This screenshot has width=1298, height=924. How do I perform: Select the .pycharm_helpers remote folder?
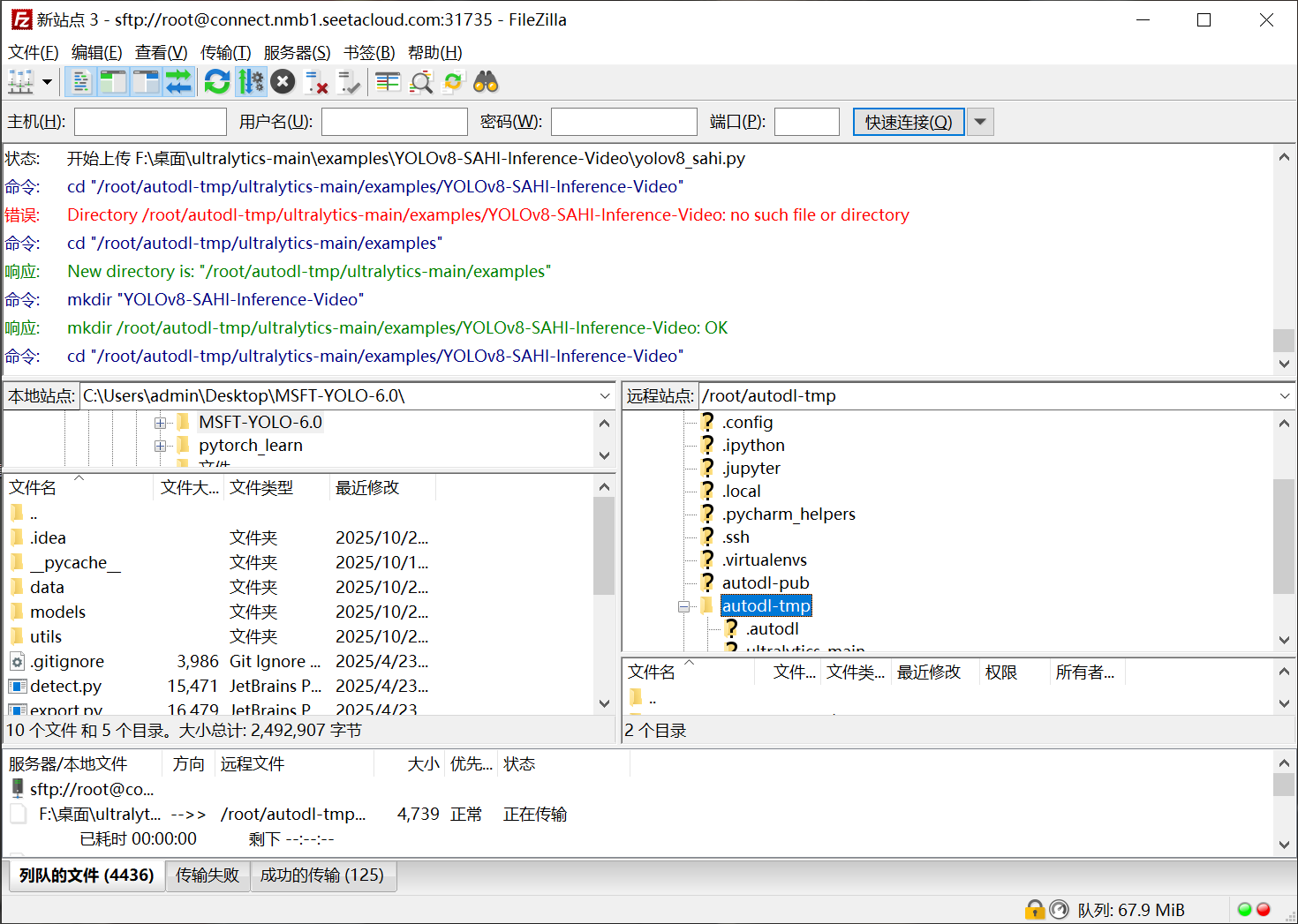pos(789,515)
